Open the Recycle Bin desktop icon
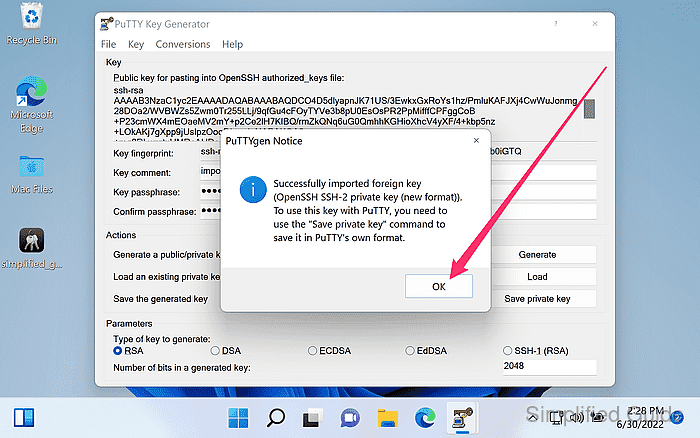The image size is (700, 438). pyautogui.click(x=32, y=24)
